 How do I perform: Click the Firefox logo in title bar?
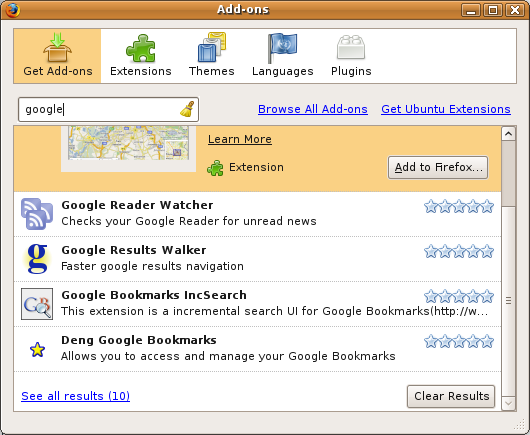click(13, 10)
